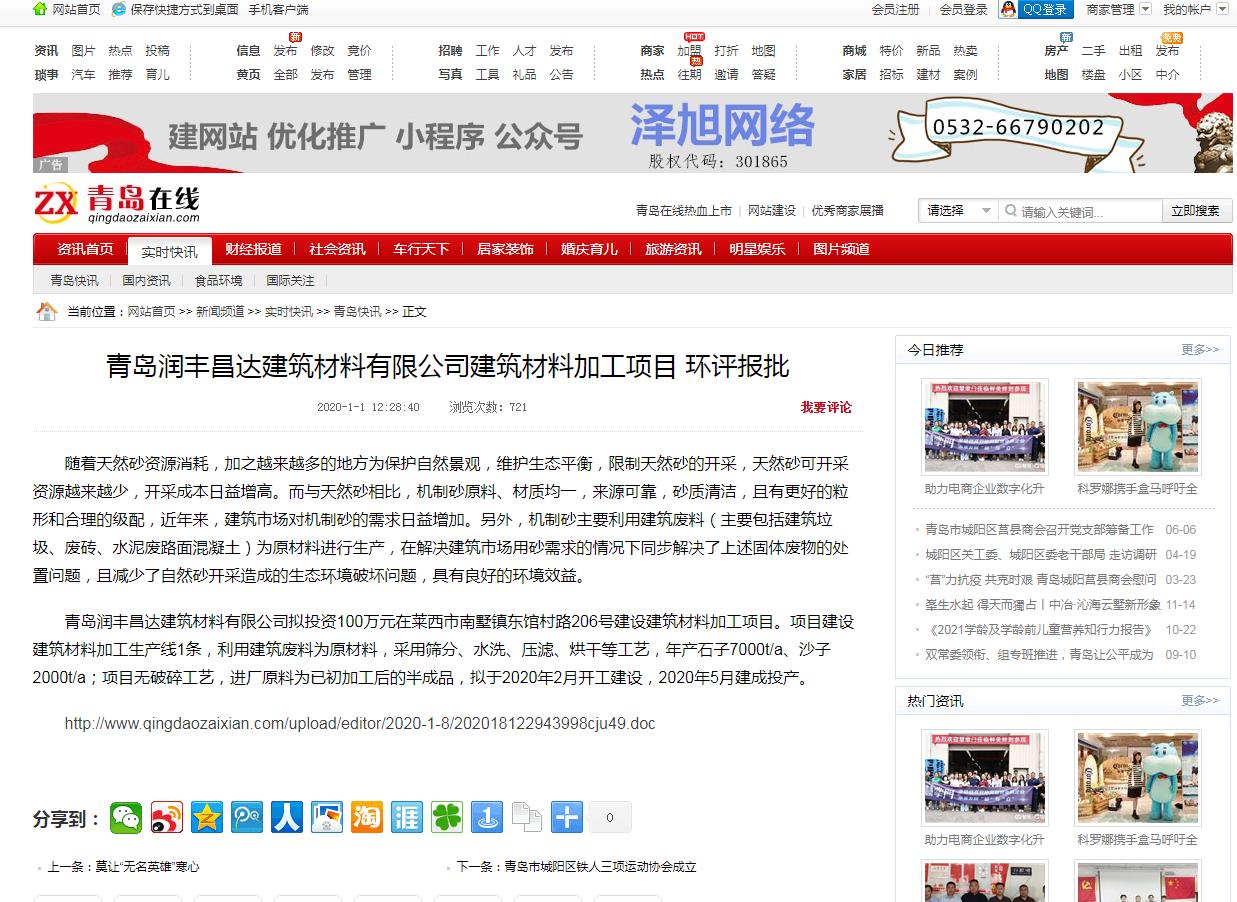Open 助力电商企业数字化升 thumbnail in 热门资讯

pos(985,777)
